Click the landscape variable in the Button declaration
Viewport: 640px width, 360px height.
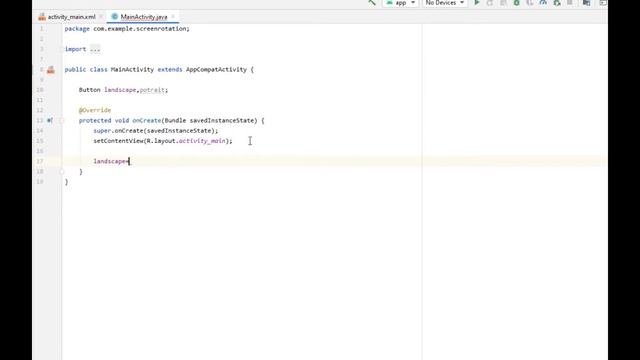click(x=120, y=90)
